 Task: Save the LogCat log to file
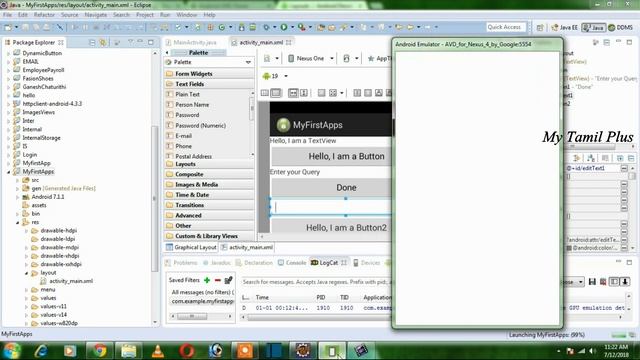click(592, 282)
